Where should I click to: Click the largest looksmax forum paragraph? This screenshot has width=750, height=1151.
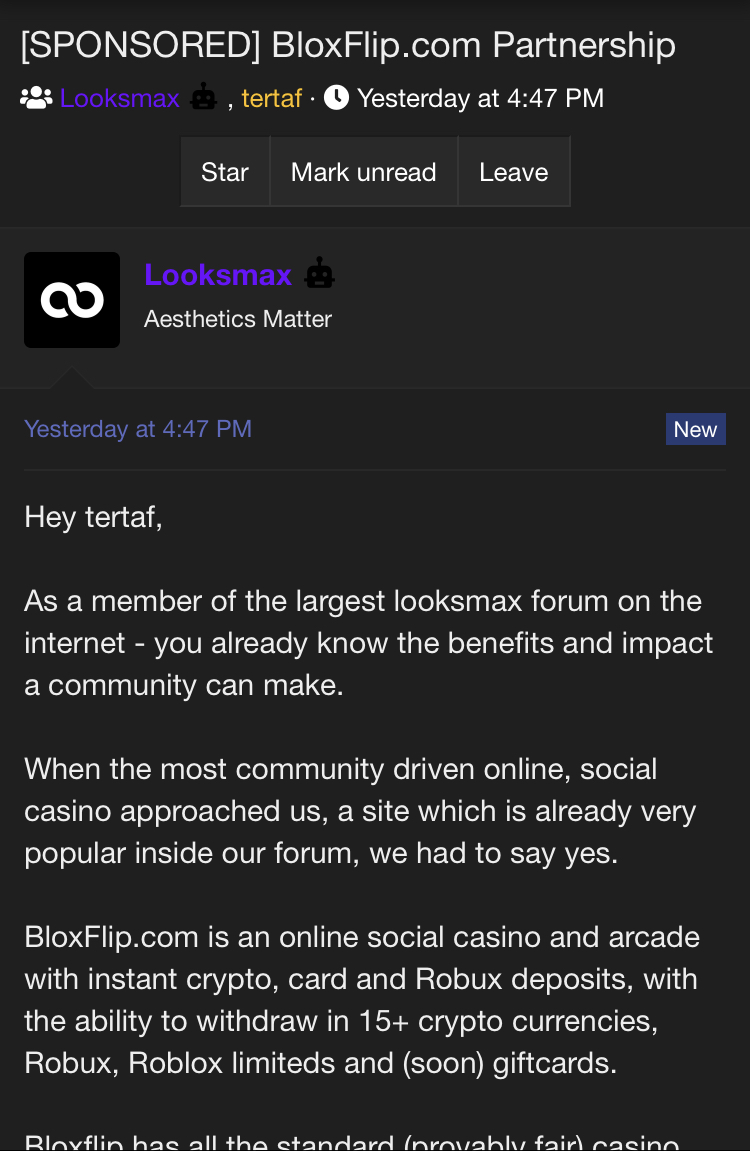pyautogui.click(x=368, y=643)
